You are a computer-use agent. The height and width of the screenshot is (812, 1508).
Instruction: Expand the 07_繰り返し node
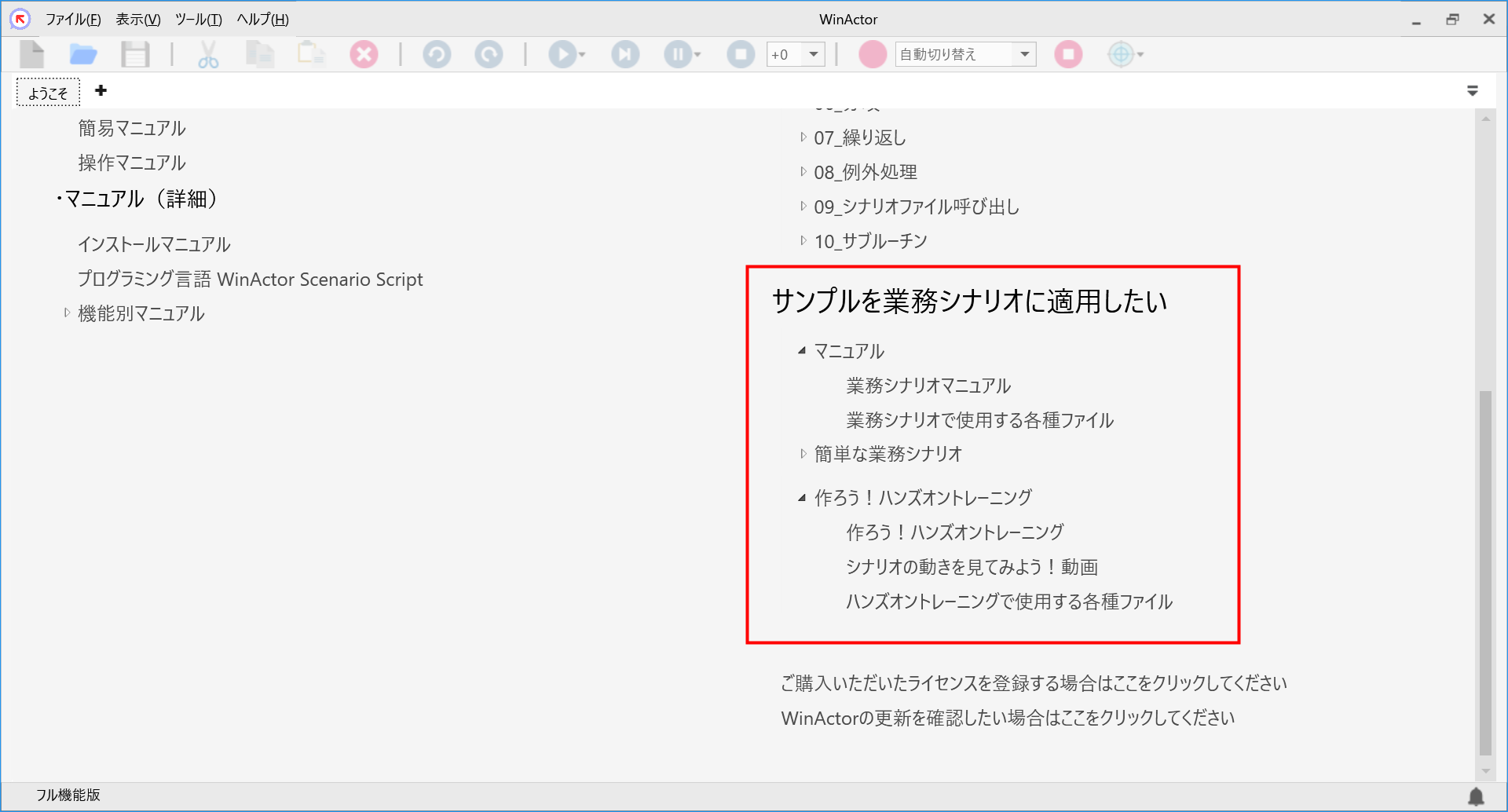click(x=803, y=137)
